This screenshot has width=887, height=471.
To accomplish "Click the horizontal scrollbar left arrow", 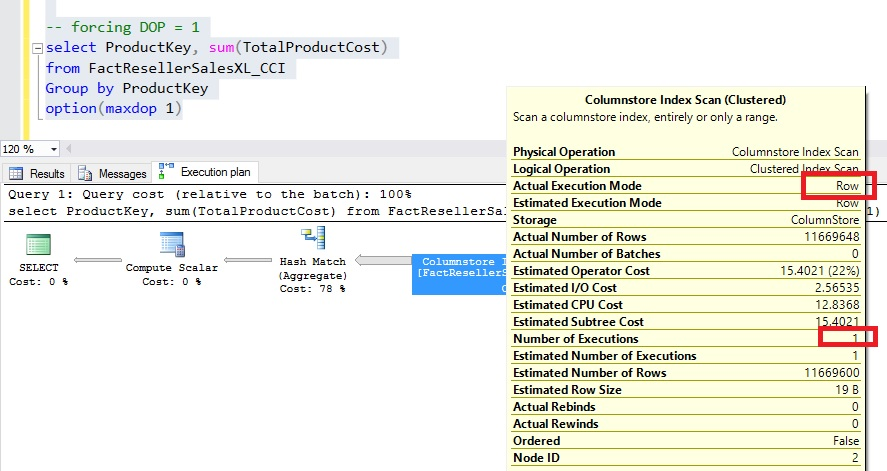I will click(67, 148).
